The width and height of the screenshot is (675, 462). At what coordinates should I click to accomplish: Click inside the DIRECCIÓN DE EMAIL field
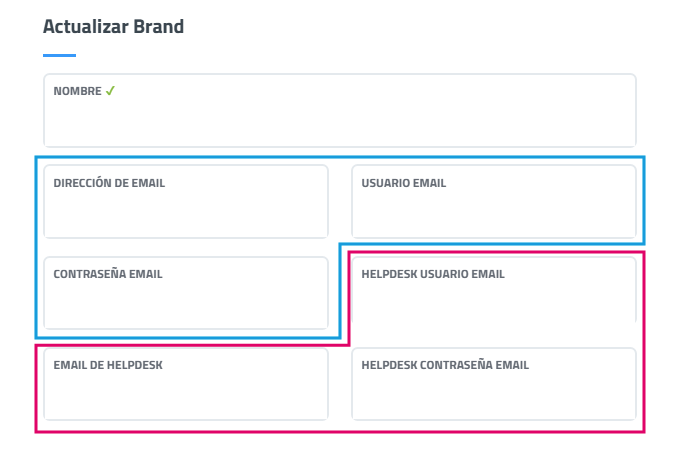pos(186,211)
